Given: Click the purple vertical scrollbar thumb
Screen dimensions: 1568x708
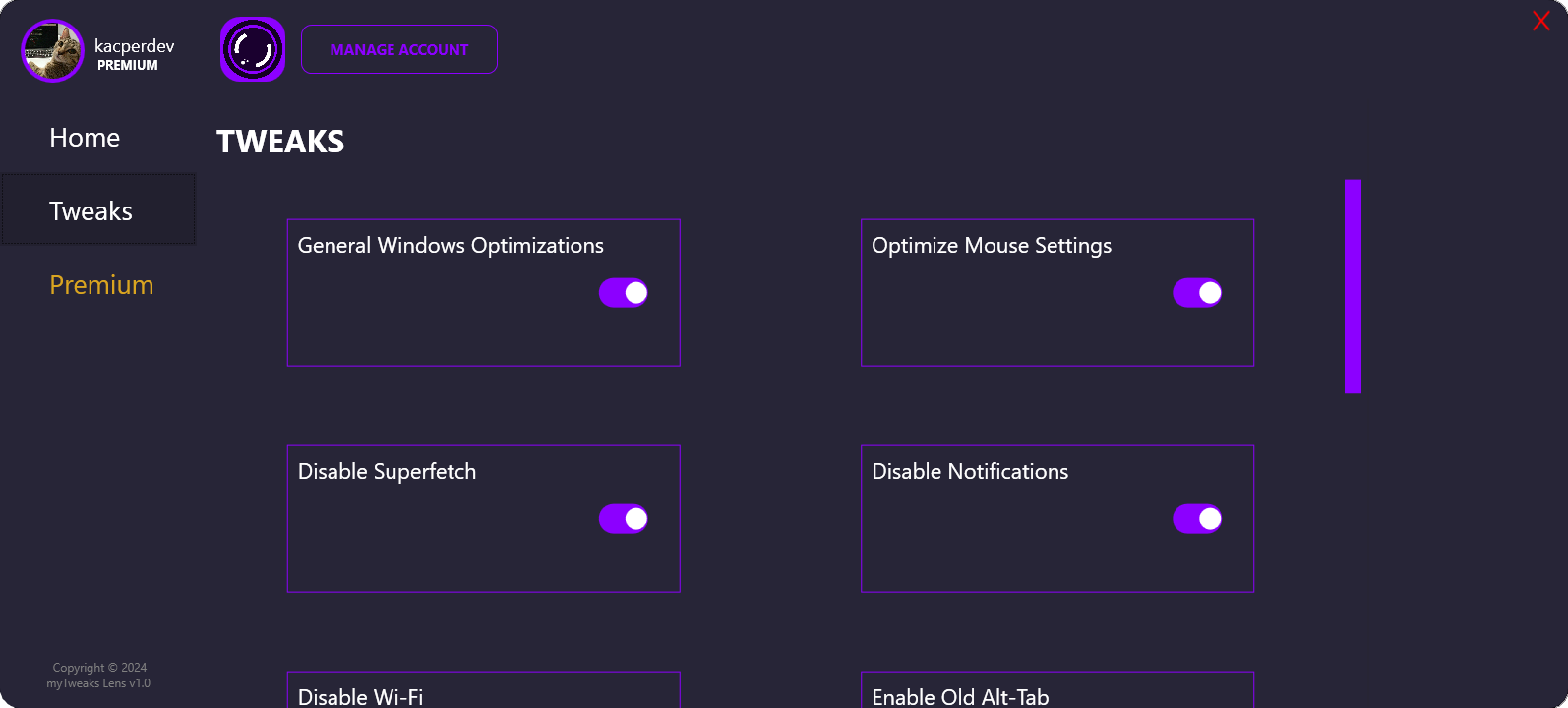Looking at the screenshot, I should (x=1353, y=286).
